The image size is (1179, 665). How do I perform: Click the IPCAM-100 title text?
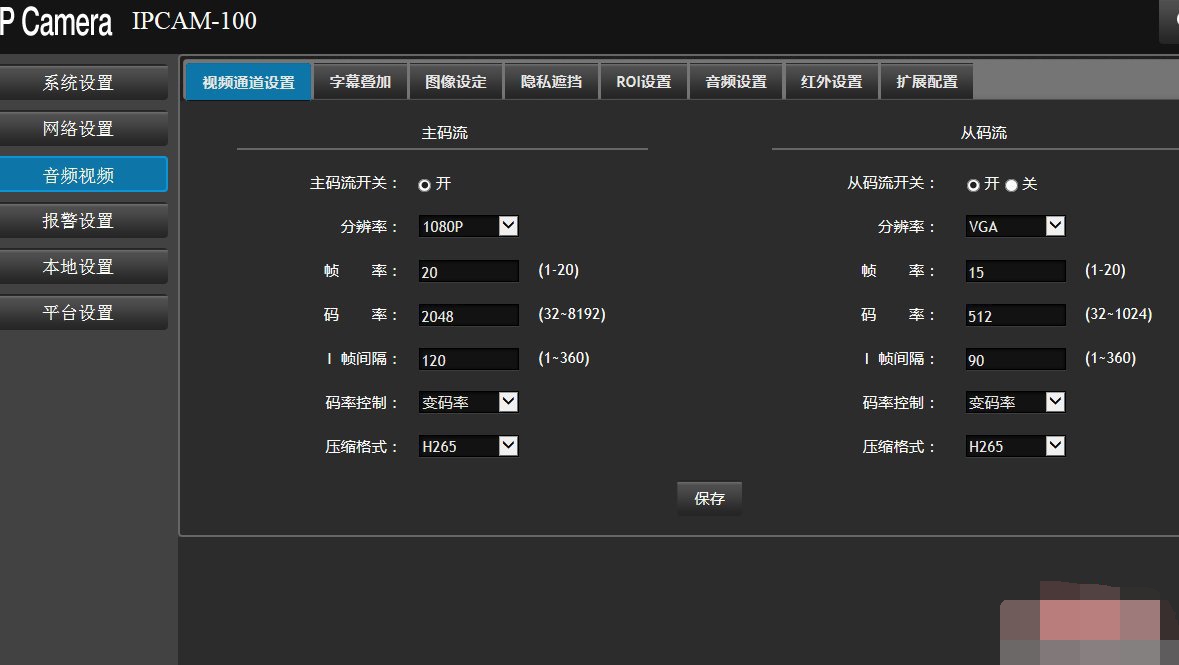pos(195,21)
